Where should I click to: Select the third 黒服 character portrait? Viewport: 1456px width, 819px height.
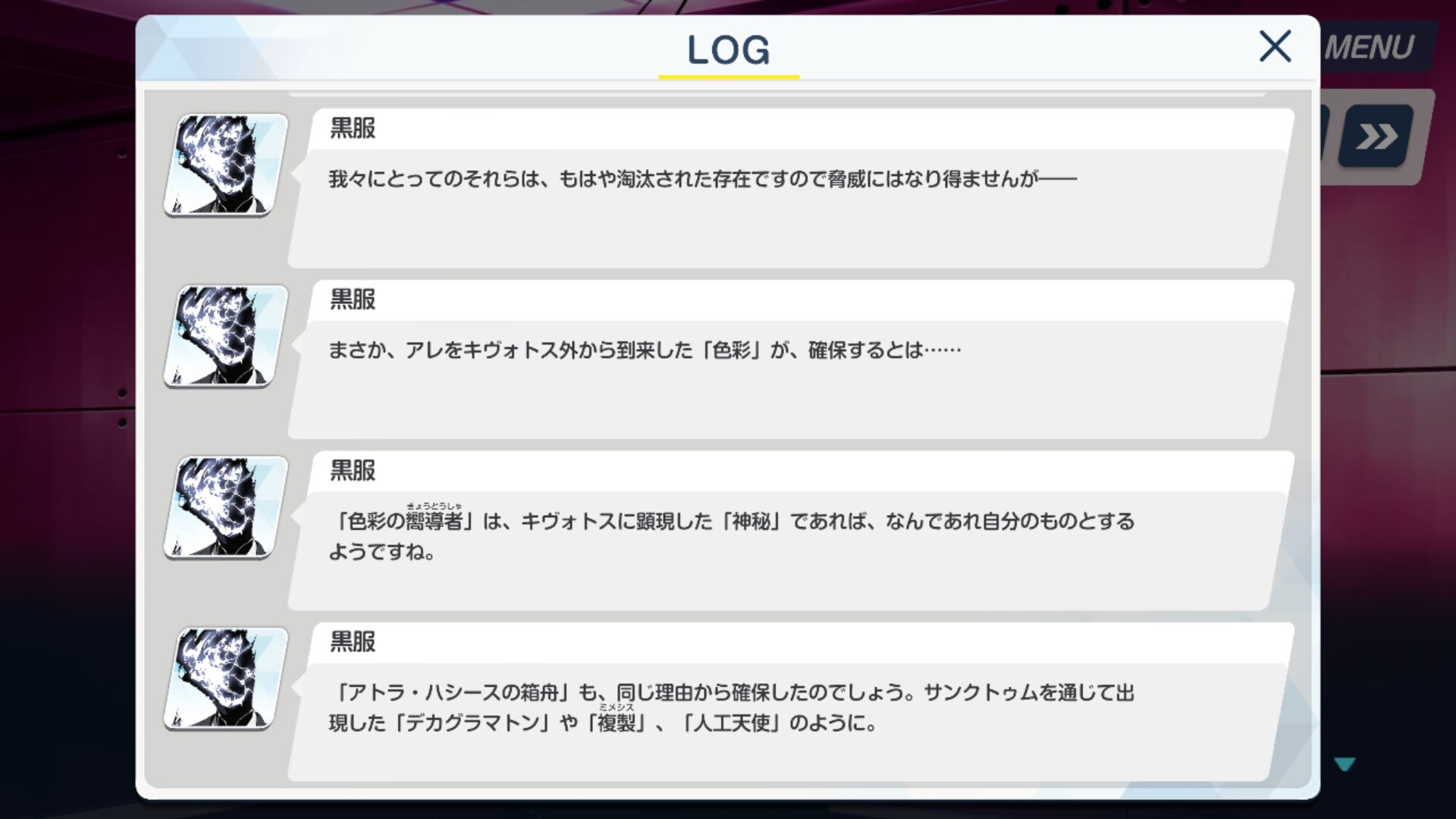coord(226,507)
